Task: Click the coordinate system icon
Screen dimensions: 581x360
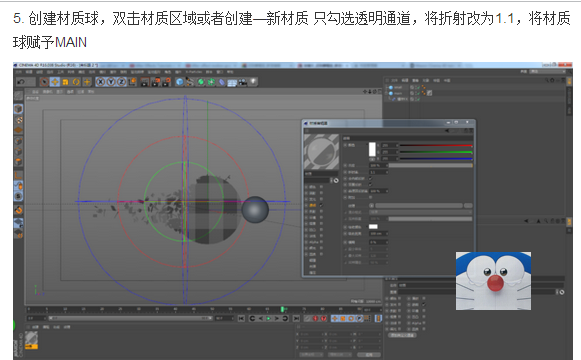Action: [133, 82]
